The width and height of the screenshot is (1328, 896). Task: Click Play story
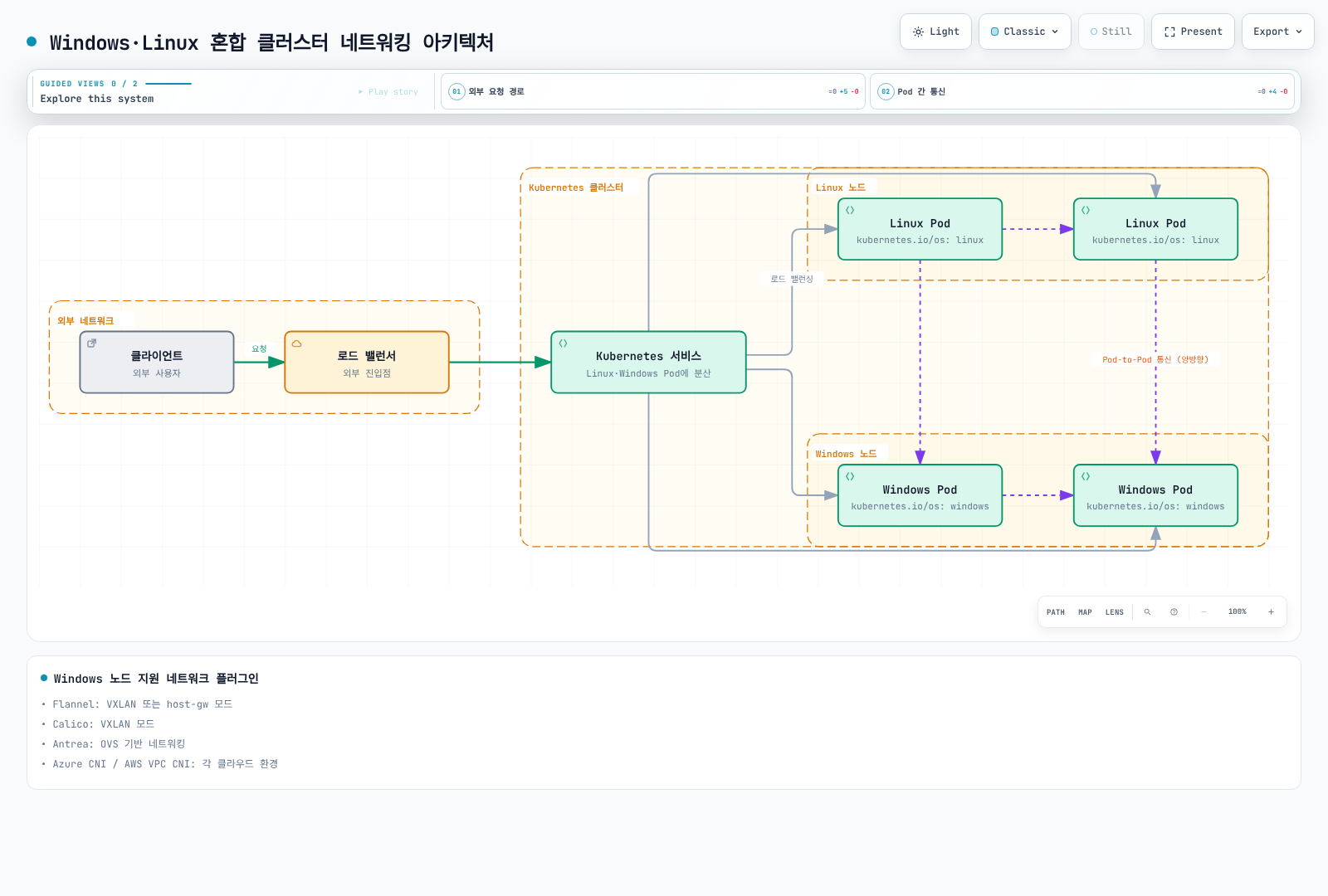[388, 92]
